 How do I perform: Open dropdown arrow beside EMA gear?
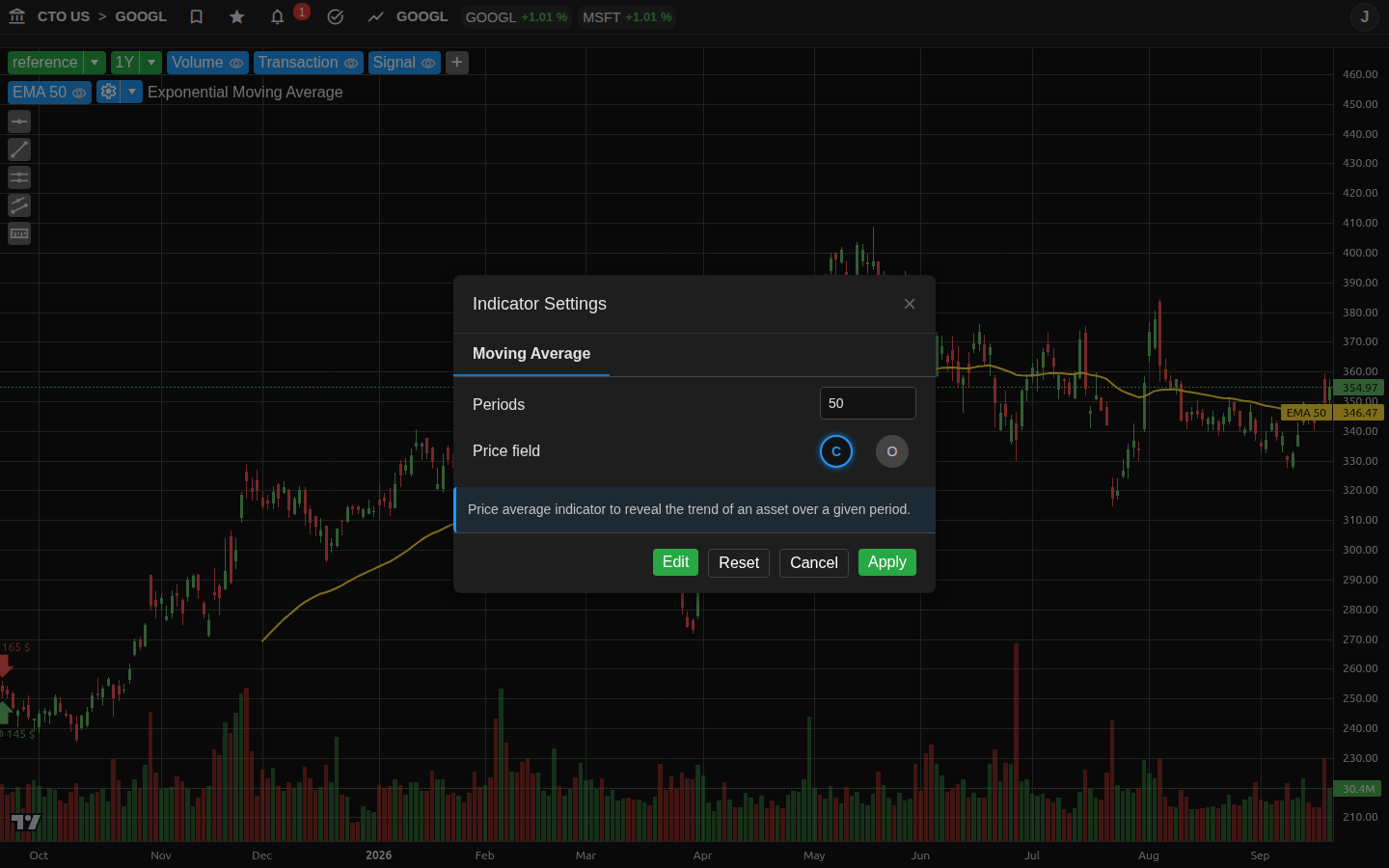132,92
